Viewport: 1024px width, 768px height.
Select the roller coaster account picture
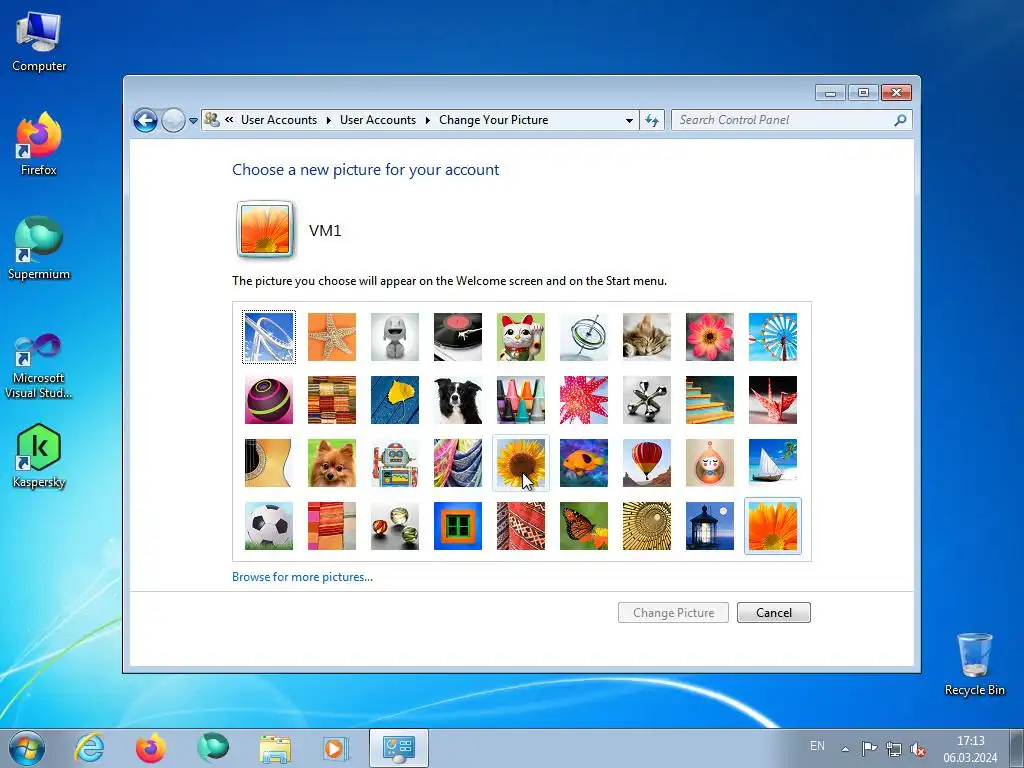(268, 337)
